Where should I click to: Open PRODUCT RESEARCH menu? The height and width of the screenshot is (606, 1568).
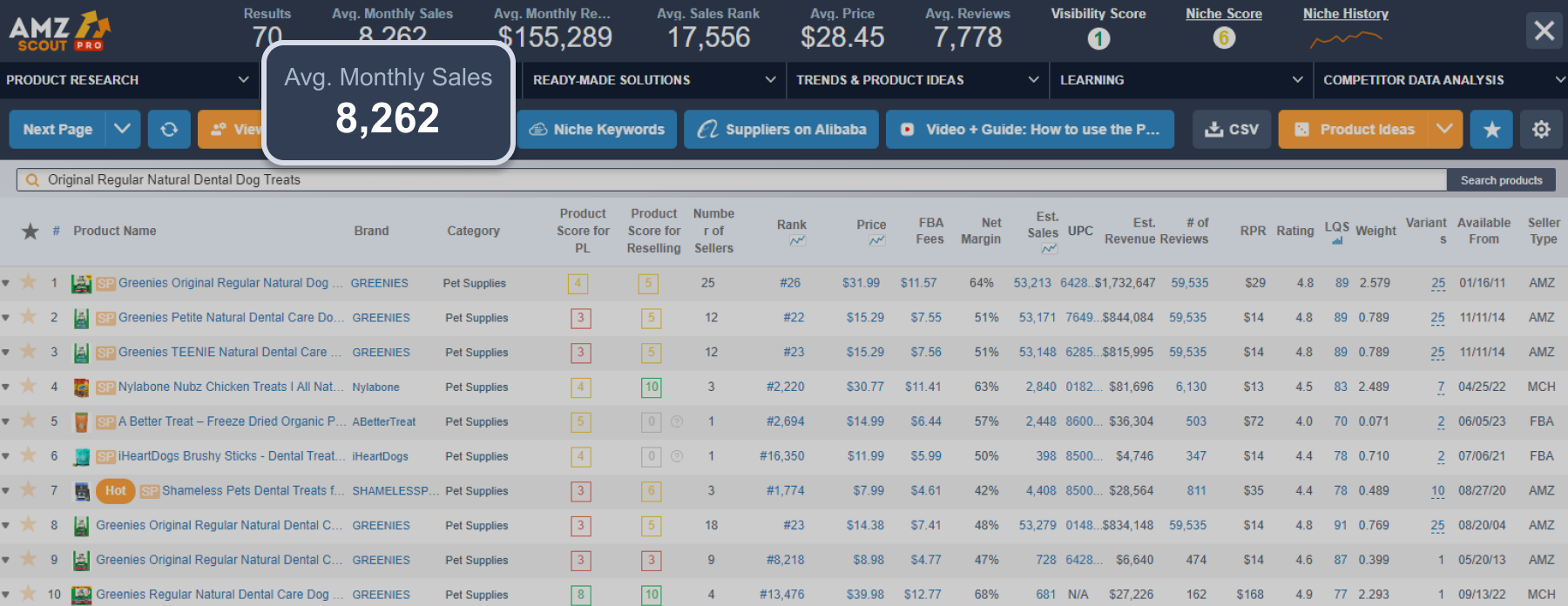point(128,80)
